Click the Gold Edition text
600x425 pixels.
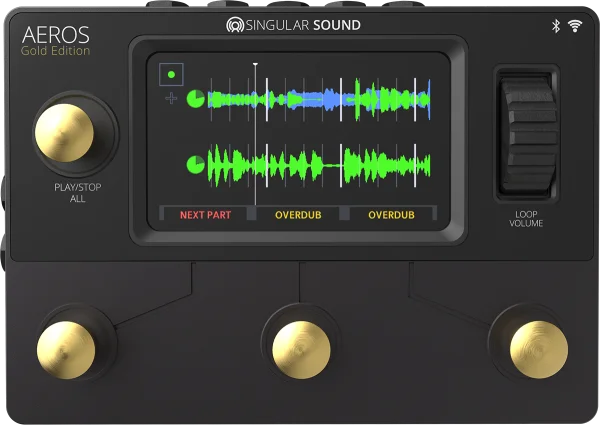point(55,51)
